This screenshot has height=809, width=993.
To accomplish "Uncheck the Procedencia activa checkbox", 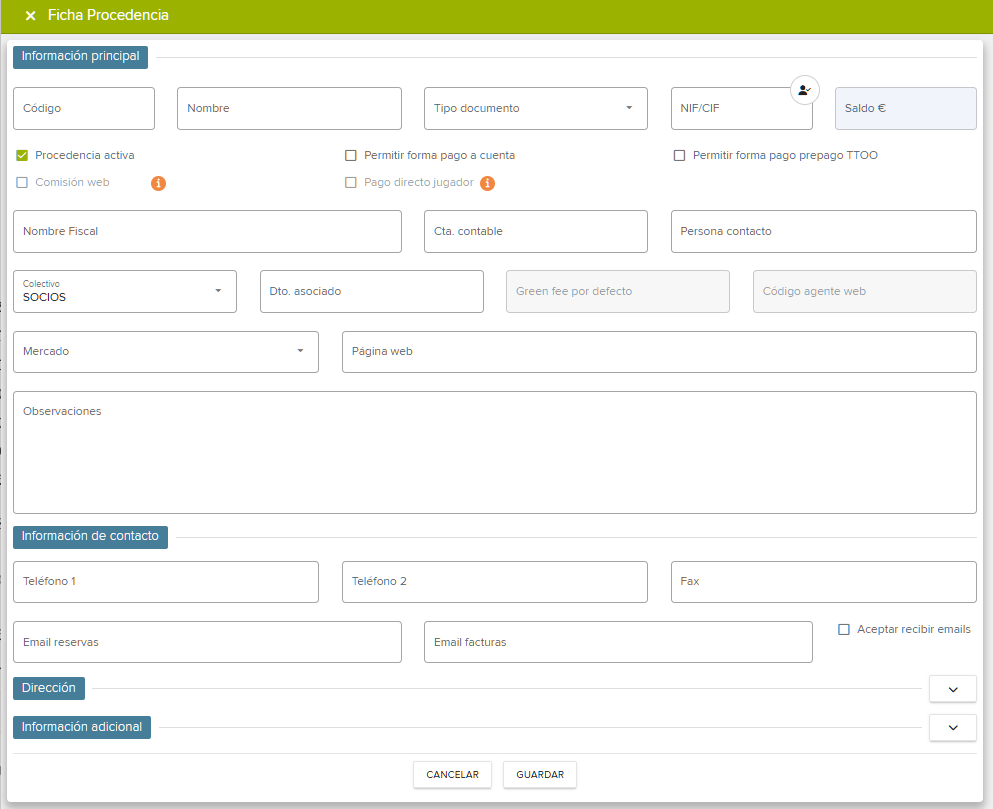I will [x=22, y=155].
